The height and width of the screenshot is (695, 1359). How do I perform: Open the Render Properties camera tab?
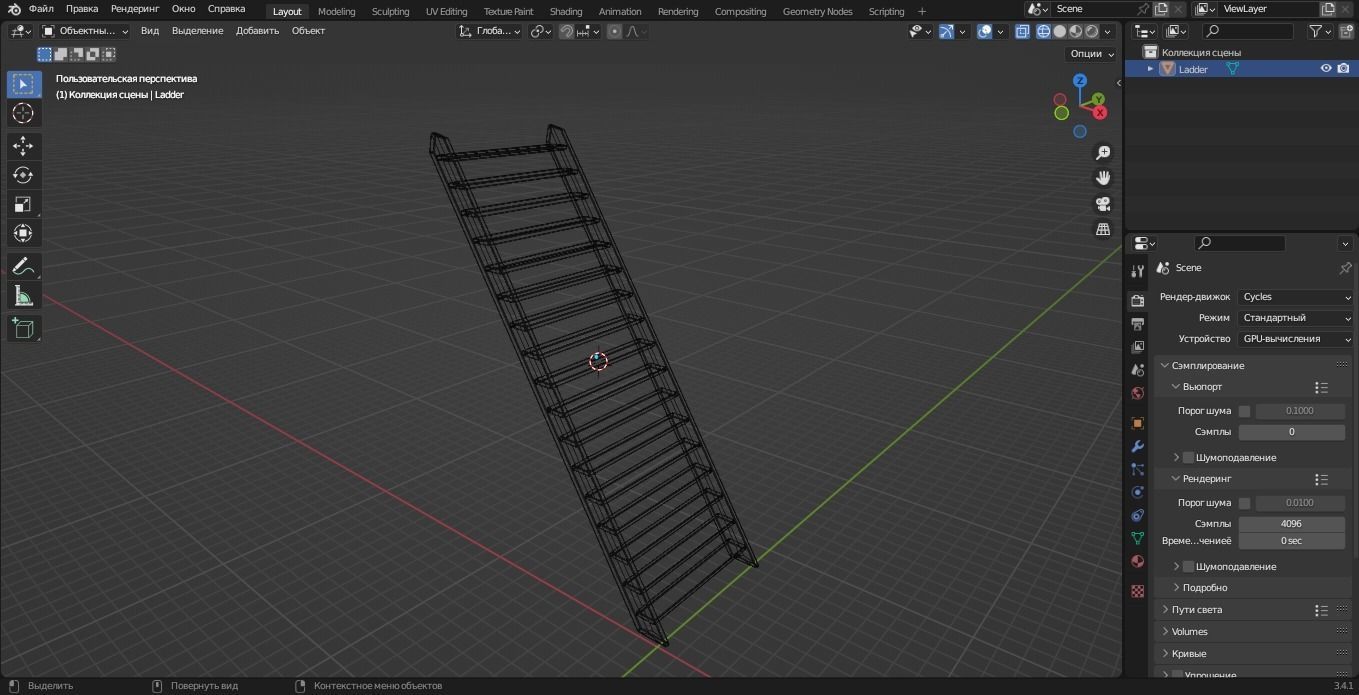[x=1137, y=299]
